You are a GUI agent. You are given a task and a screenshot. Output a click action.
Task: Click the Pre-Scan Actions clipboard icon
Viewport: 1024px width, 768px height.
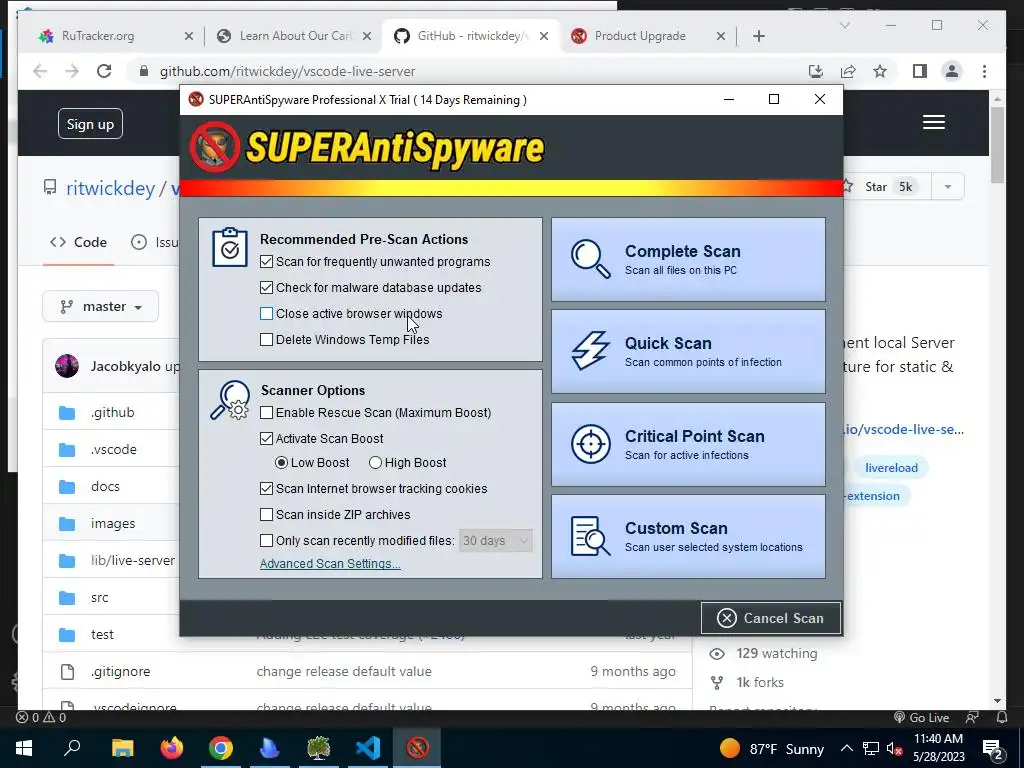pyautogui.click(x=230, y=248)
